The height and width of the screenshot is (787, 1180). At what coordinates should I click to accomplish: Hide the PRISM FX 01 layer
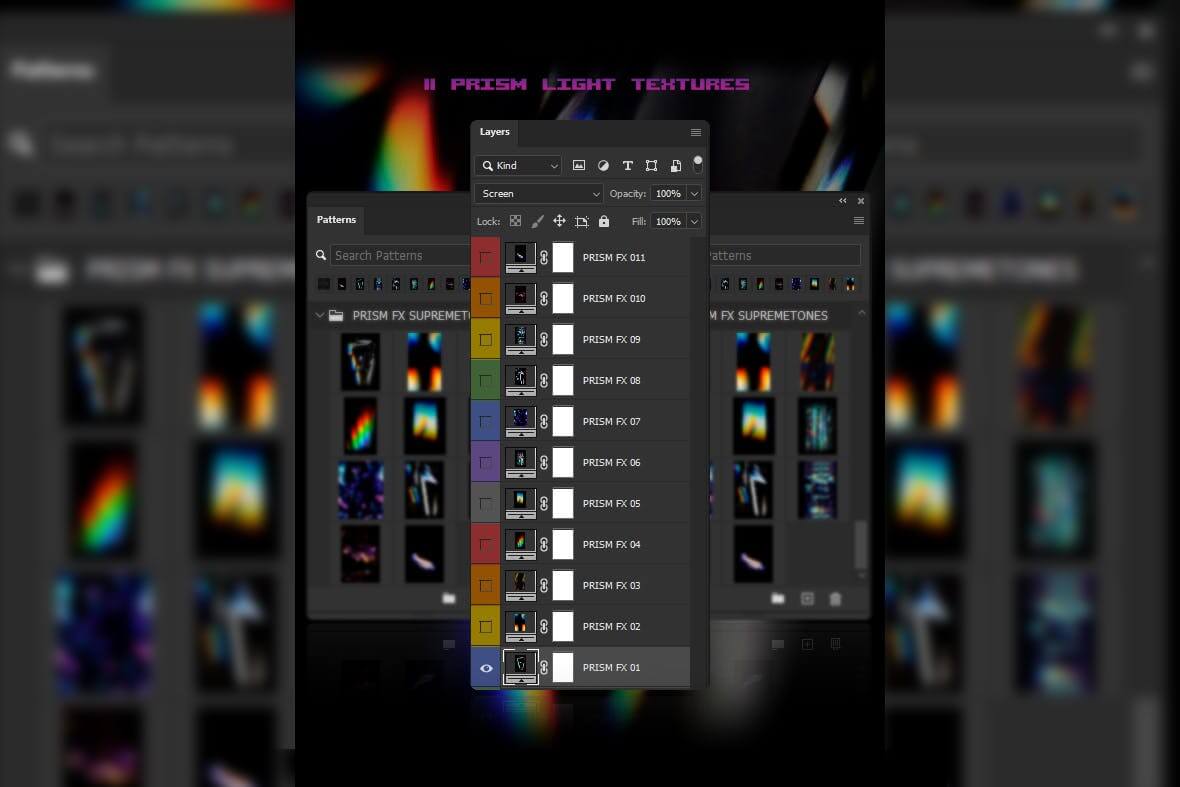point(486,668)
